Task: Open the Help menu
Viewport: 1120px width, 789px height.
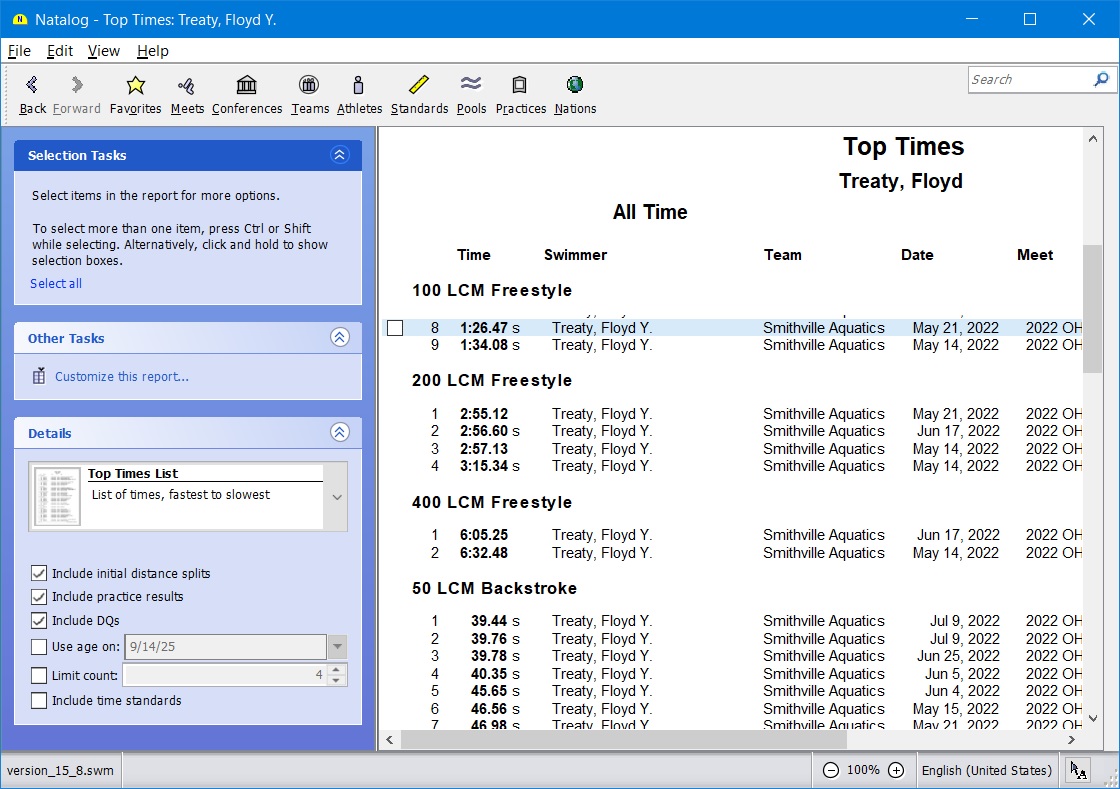Action: click(152, 51)
